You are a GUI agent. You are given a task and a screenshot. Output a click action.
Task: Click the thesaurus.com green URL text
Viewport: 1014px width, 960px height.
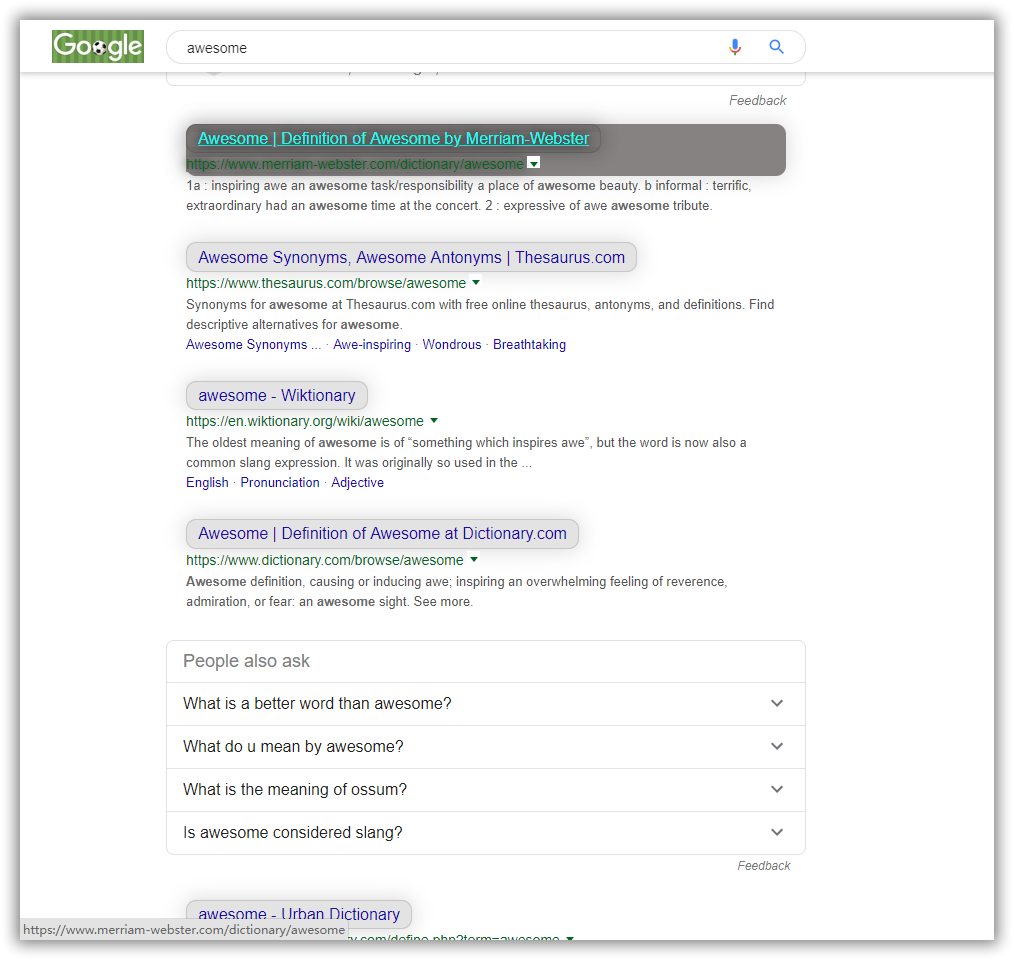tap(326, 283)
